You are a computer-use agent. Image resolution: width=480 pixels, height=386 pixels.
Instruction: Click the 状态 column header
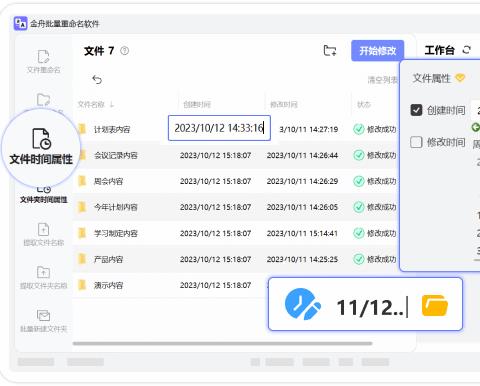tap(364, 105)
